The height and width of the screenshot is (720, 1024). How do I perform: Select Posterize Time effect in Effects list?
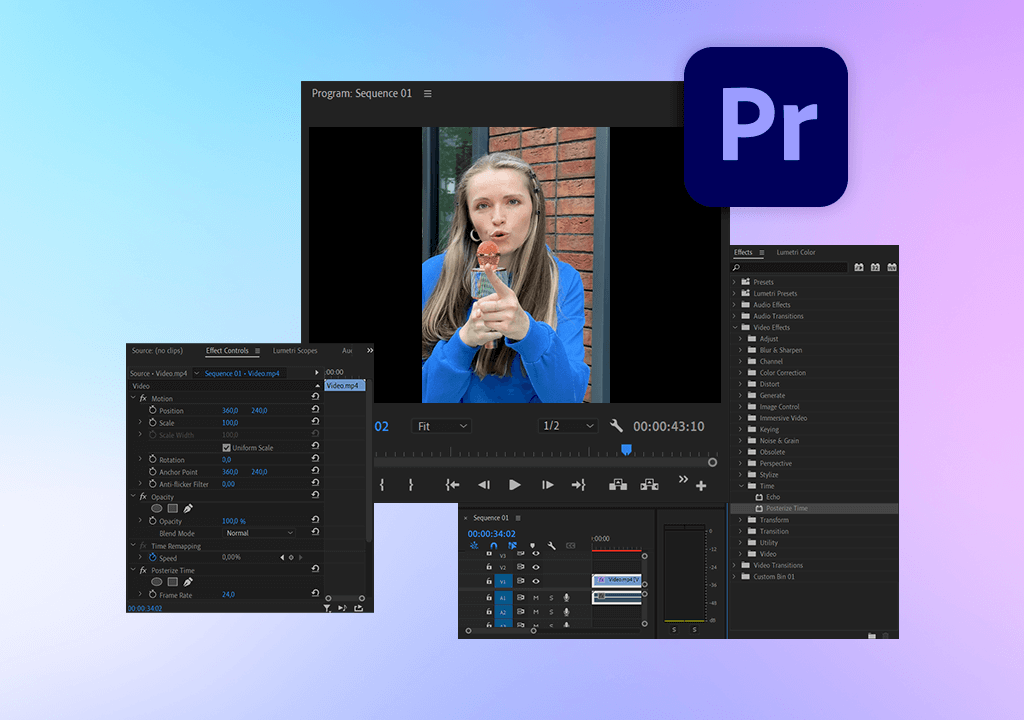[x=787, y=508]
